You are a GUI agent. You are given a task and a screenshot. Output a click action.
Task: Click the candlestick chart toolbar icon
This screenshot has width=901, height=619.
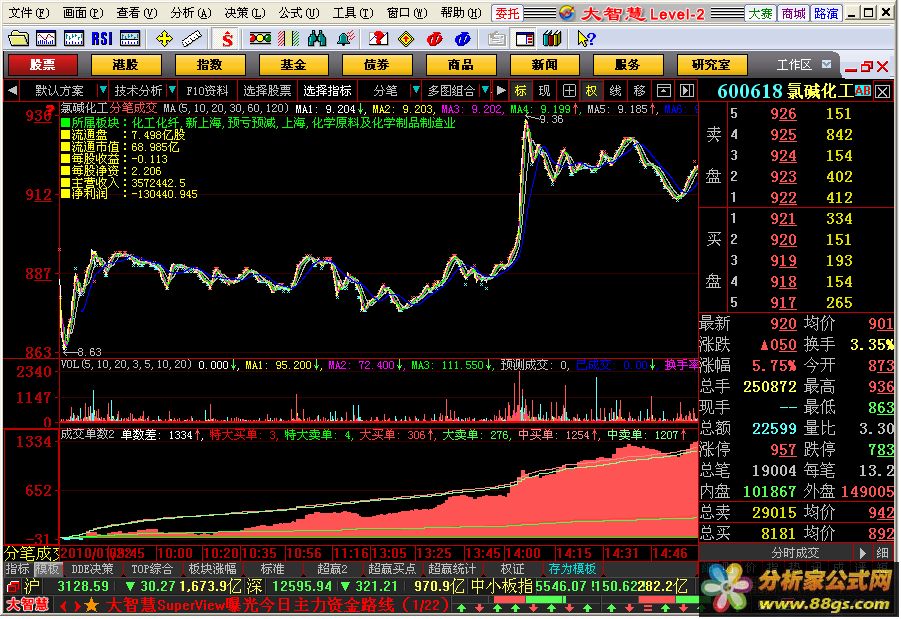[74, 39]
